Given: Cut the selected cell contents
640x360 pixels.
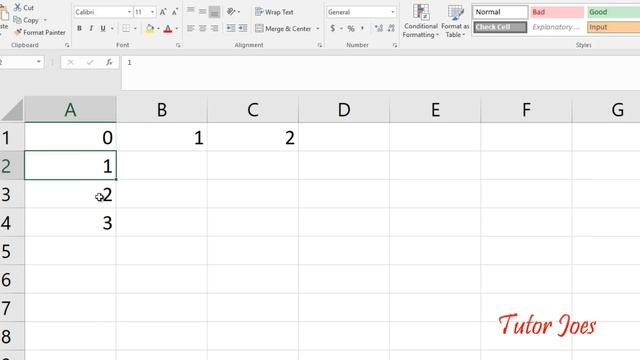Looking at the screenshot, I should (24, 7).
